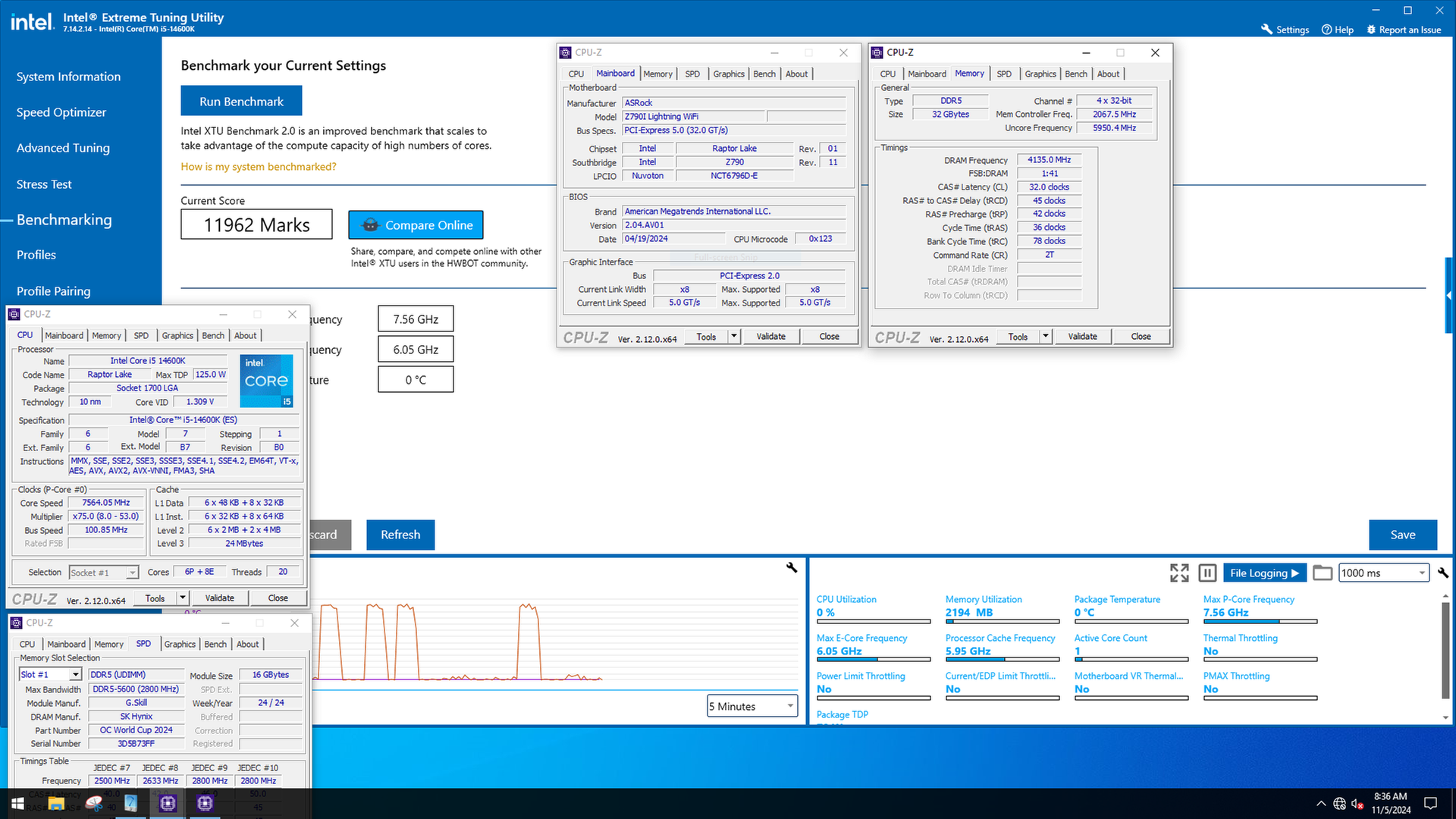Click the Save button

point(1403,535)
